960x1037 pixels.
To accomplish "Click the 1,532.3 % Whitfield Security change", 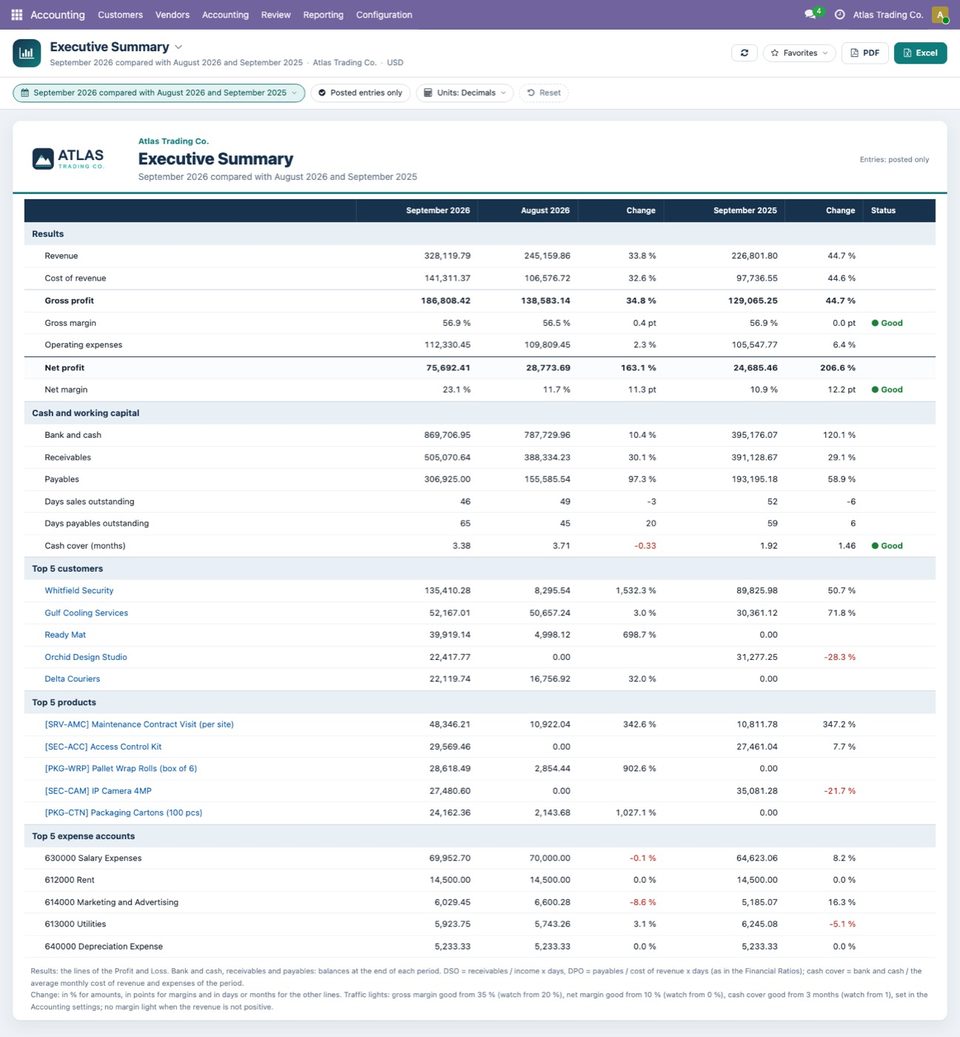I will 635,591.
